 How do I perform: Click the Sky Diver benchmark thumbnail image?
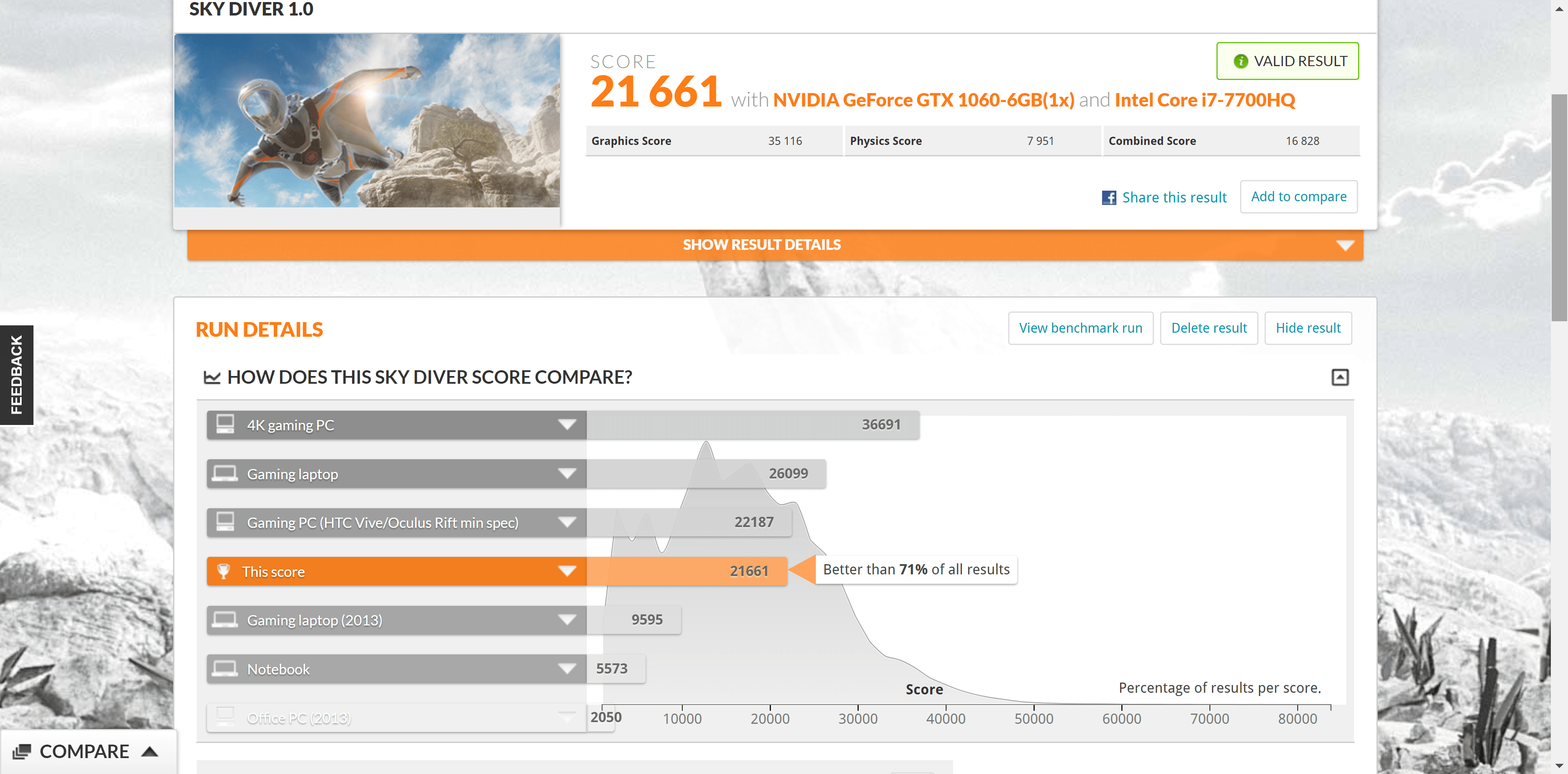point(366,120)
